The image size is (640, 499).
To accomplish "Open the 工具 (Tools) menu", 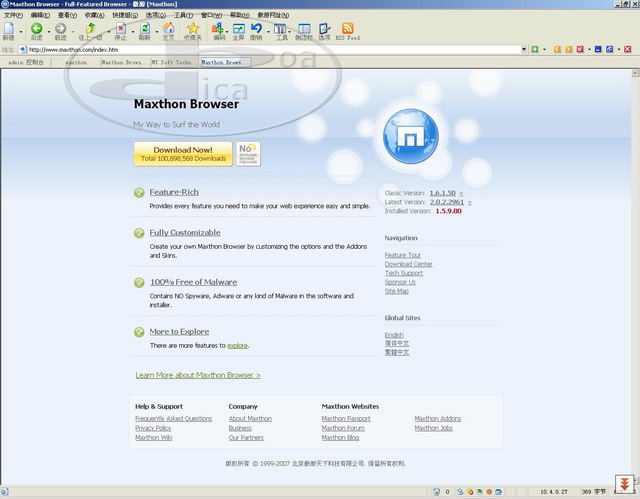I will point(183,16).
